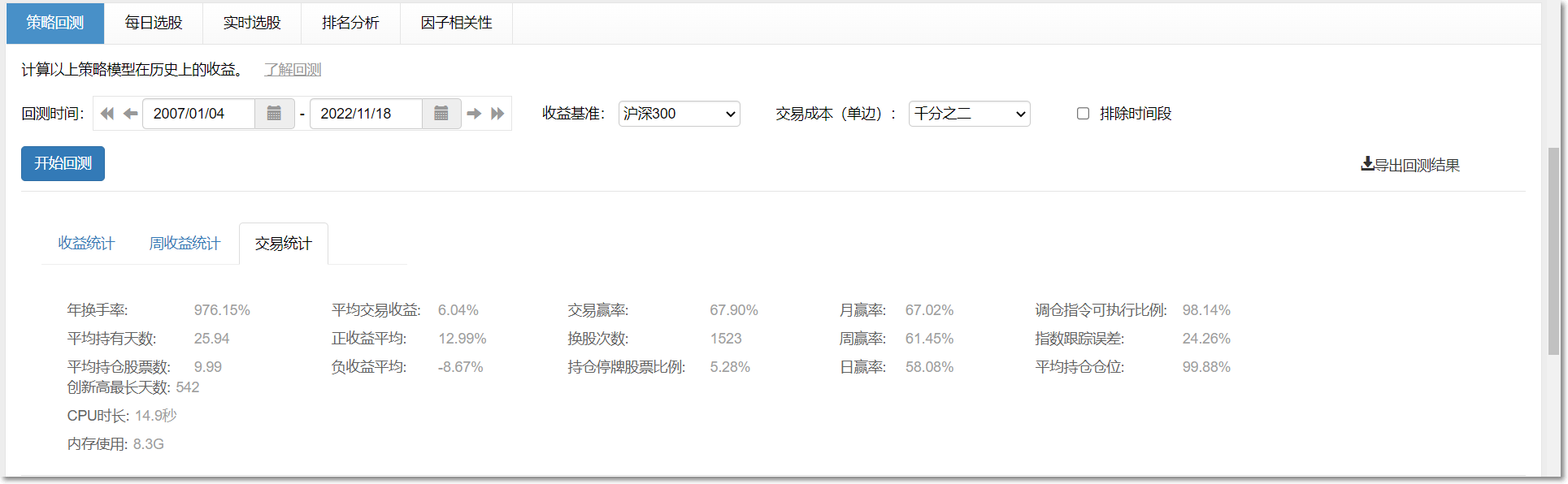Click the 指数跟踪误差 label
This screenshot has width=1568, height=484.
[1079, 339]
